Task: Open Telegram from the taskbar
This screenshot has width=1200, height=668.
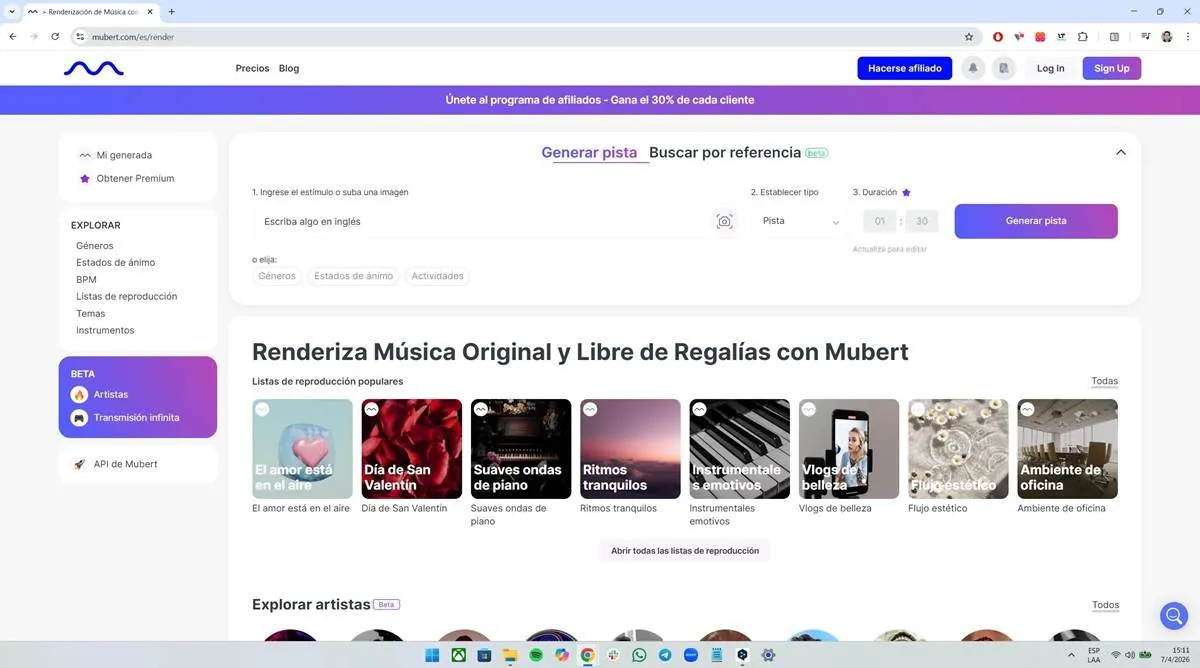Action: [665, 655]
